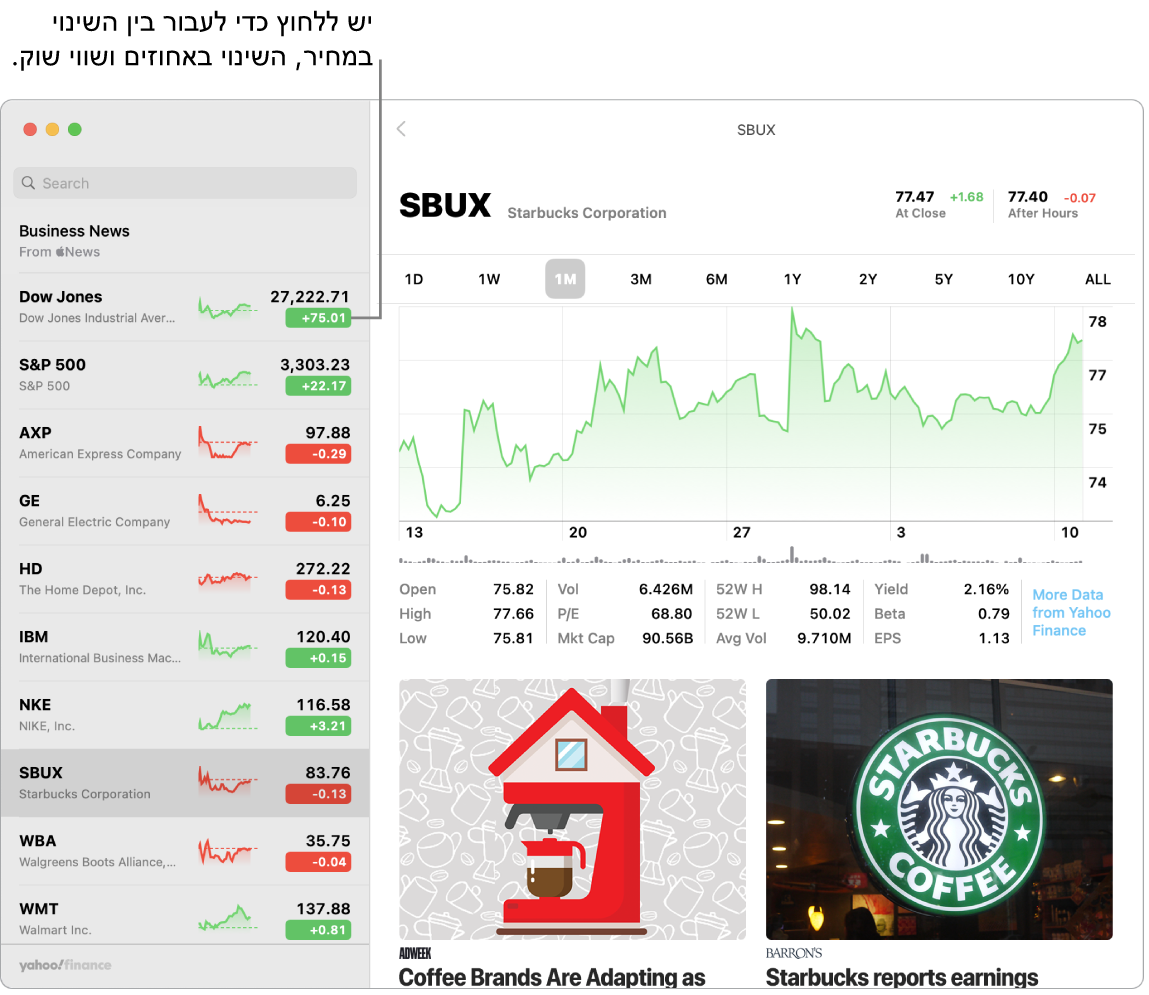Select the 1W chart range
The image size is (1149, 995).
pyautogui.click(x=489, y=280)
